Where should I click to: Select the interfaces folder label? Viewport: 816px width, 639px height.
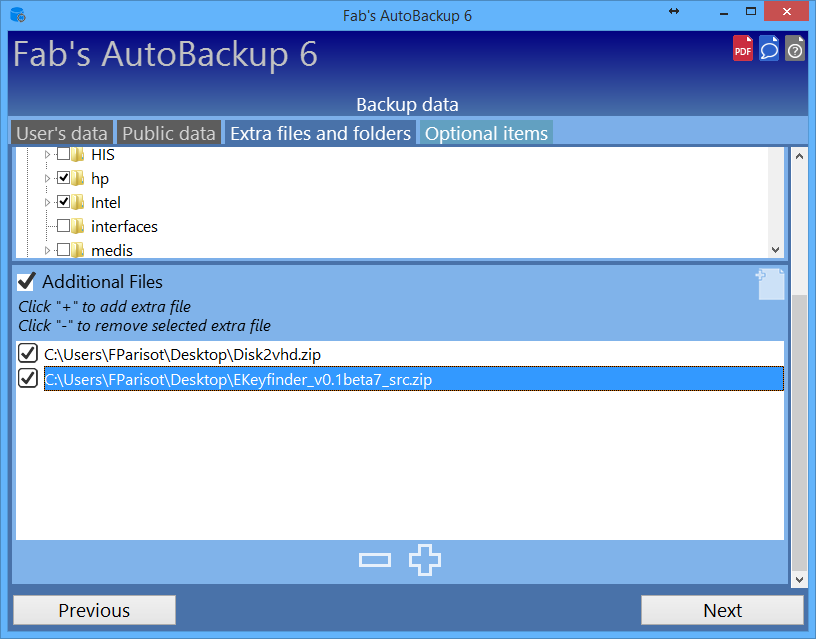point(124,226)
